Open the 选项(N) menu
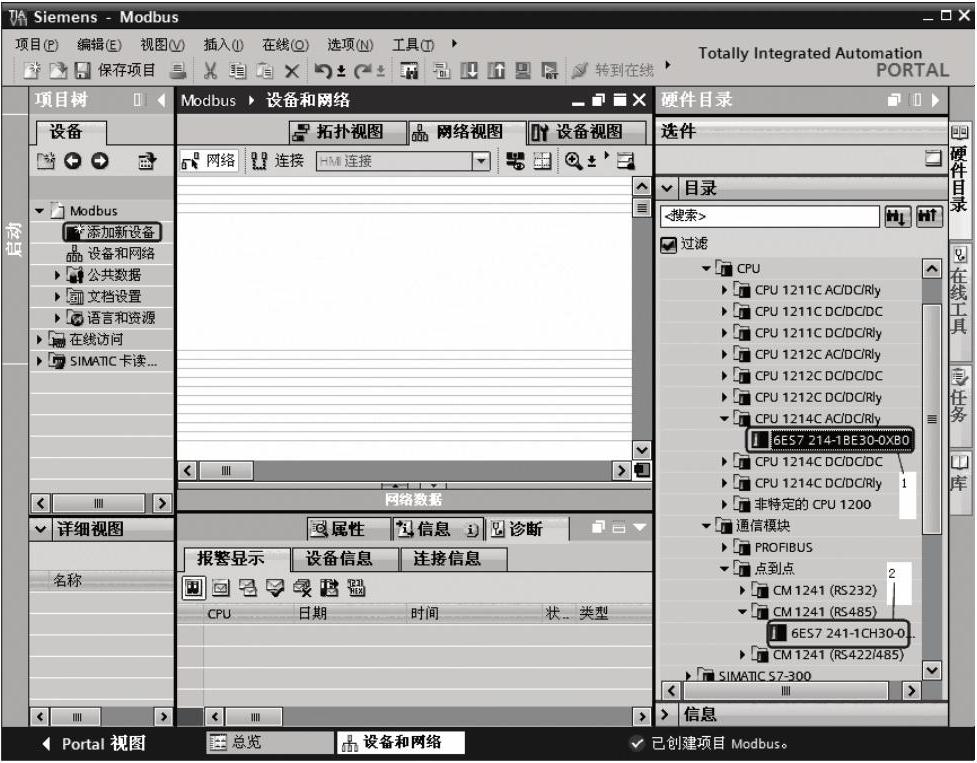Screen dimensions: 977x763 point(350,45)
